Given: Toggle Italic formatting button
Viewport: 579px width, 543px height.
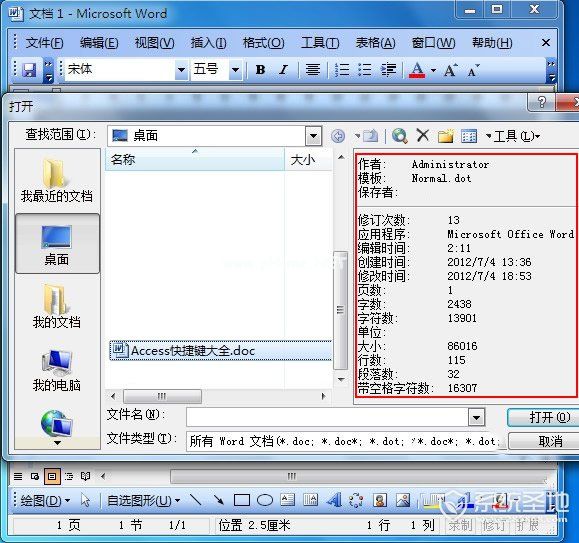Looking at the screenshot, I should point(283,69).
